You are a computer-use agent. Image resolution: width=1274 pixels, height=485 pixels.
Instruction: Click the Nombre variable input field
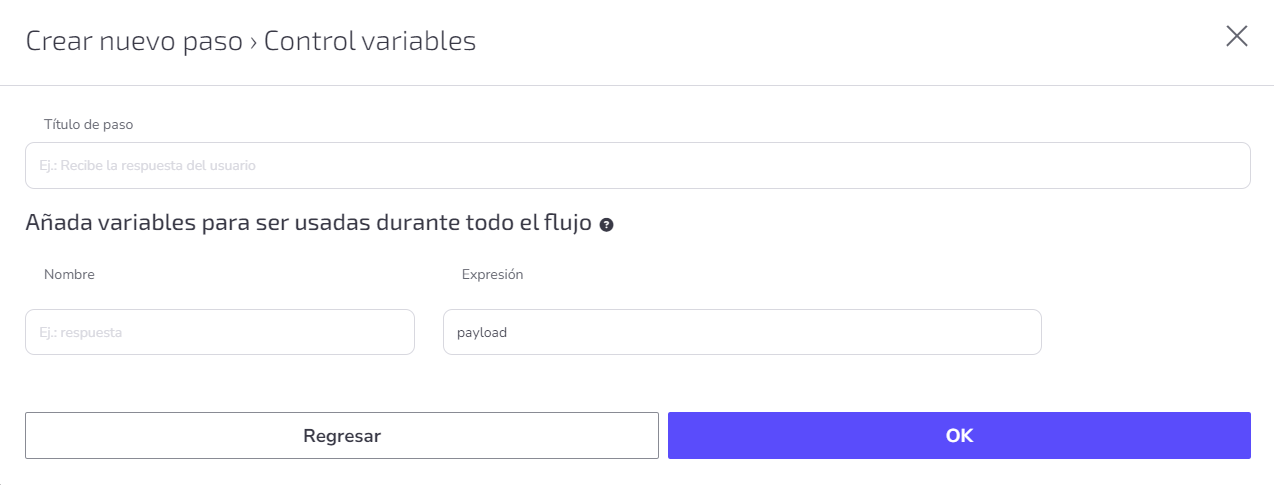point(220,332)
